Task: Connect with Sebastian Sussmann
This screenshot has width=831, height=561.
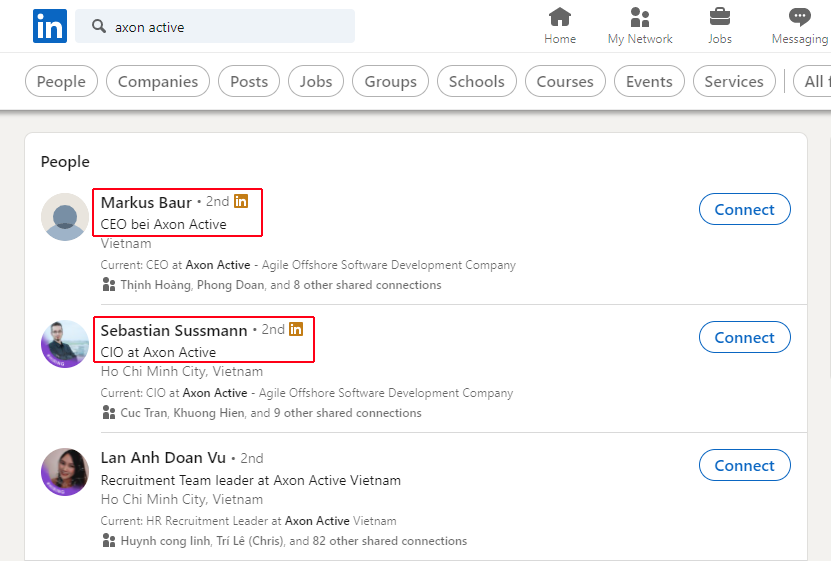Action: [x=745, y=337]
